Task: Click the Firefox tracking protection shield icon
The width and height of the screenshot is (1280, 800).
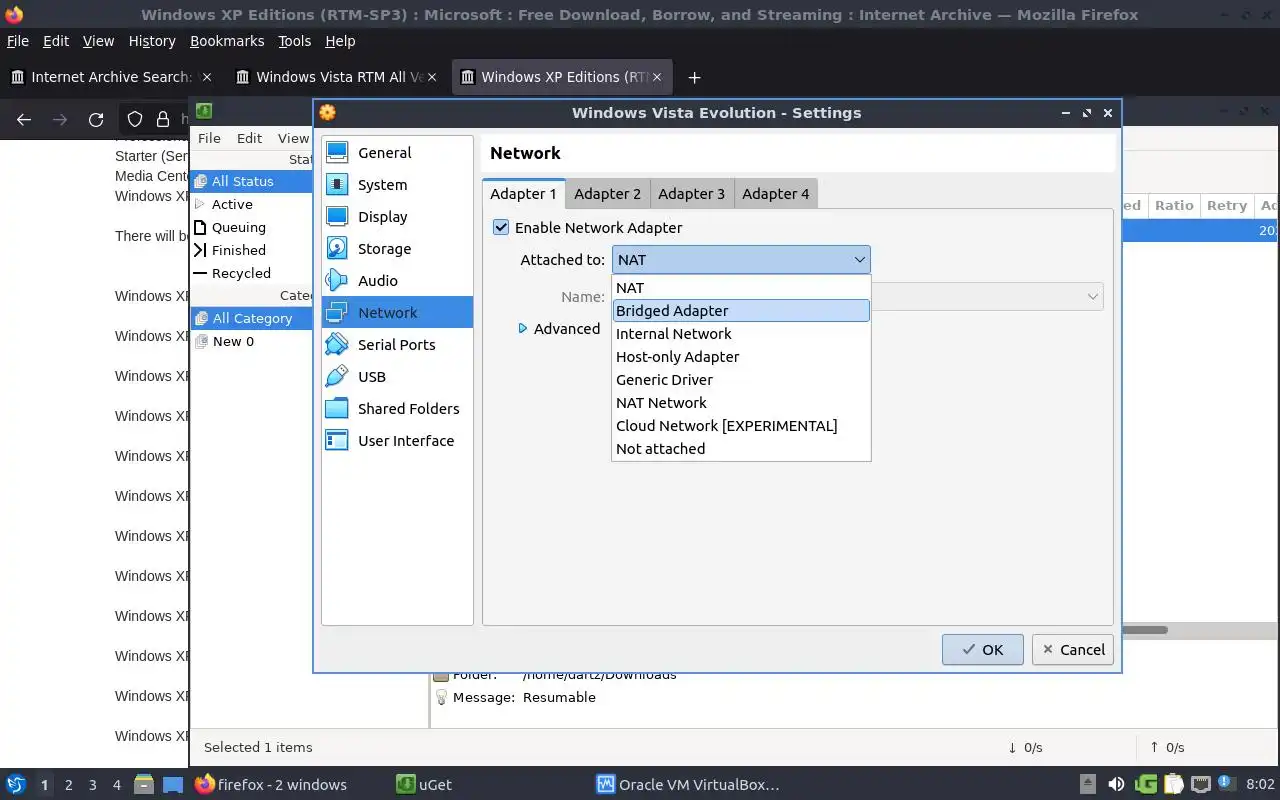Action: [135, 119]
